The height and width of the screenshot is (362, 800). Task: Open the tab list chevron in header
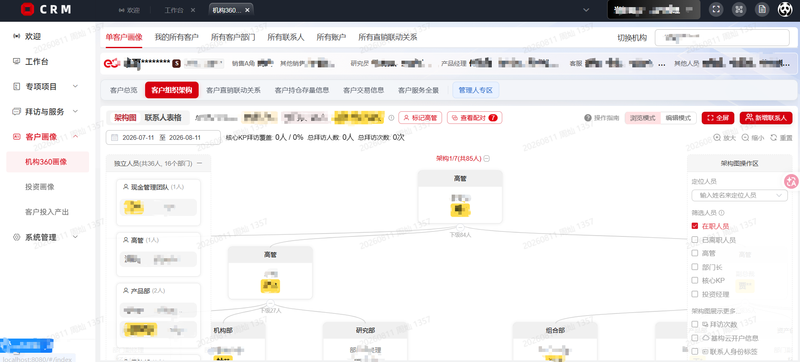[x=586, y=10]
